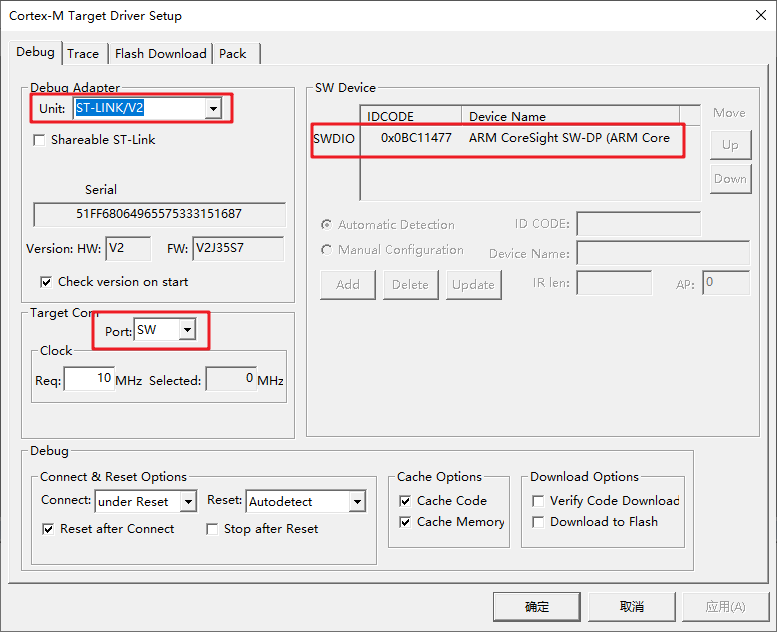Open the Flash Download tab
Screen dimensions: 777x632
[160, 54]
